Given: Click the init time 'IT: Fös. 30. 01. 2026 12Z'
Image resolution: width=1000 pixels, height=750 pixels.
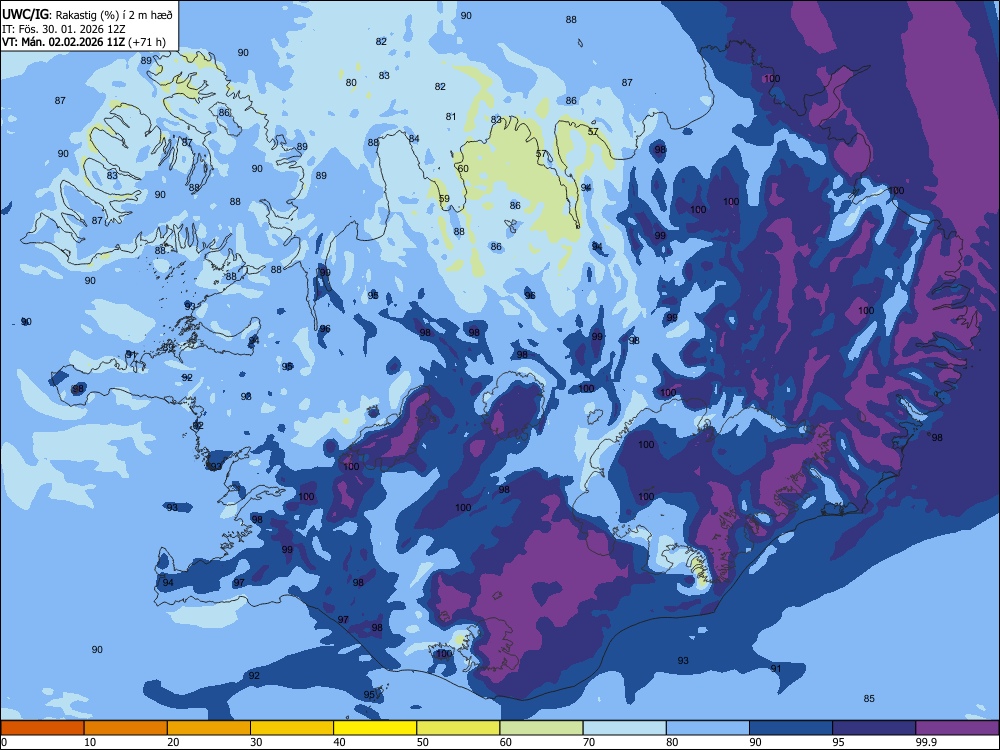Looking at the screenshot, I should pos(63,29).
